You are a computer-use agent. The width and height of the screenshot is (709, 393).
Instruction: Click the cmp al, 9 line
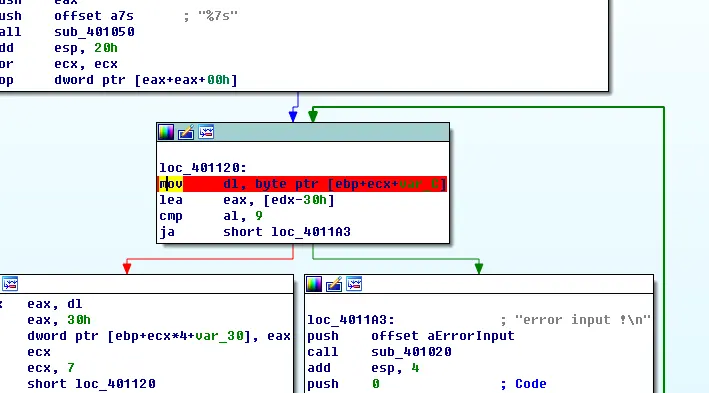(x=211, y=216)
